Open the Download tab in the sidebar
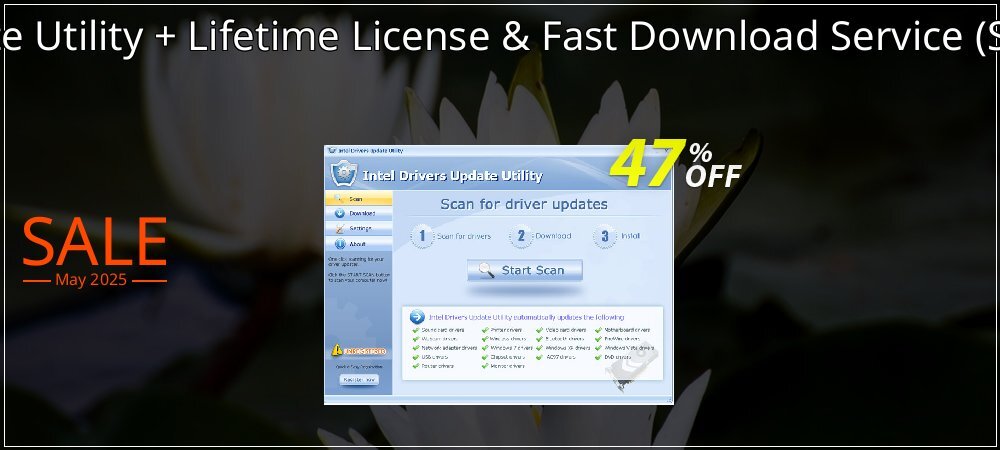 358,214
